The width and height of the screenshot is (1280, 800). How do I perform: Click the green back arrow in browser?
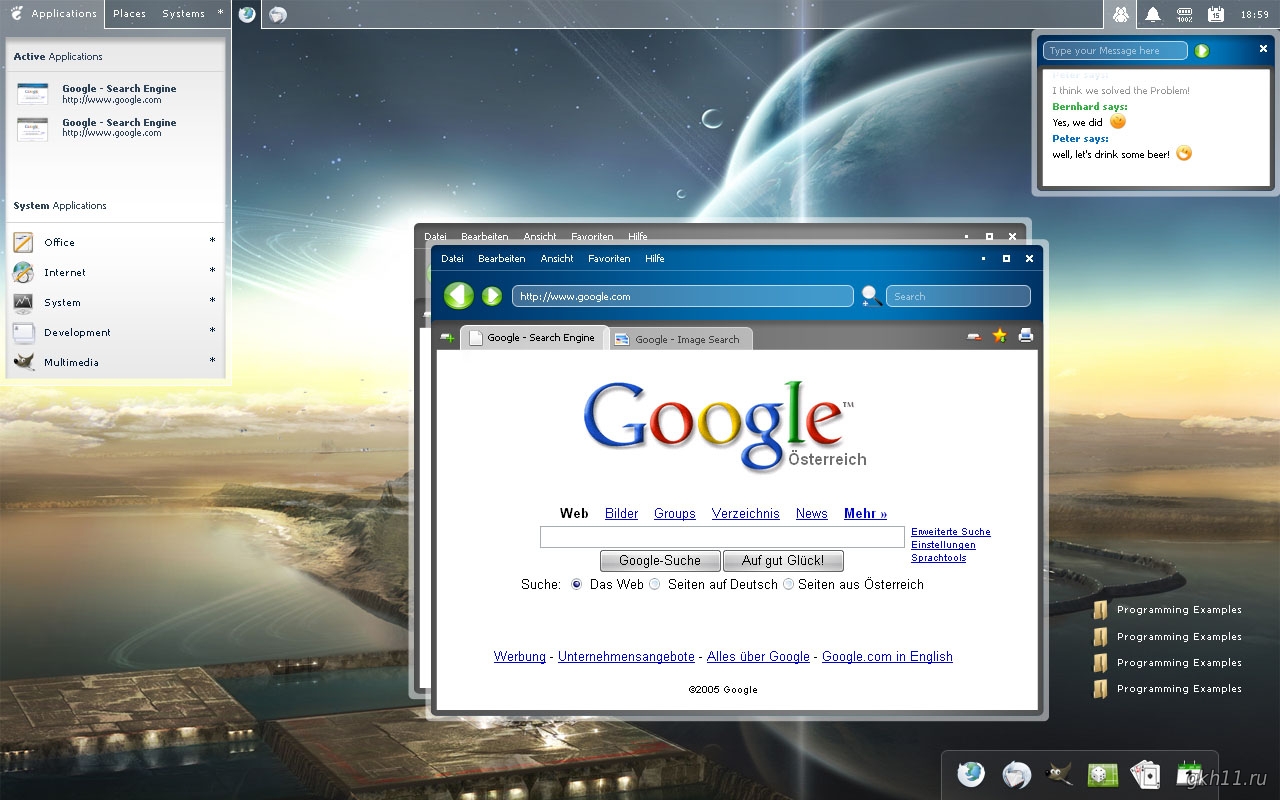pyautogui.click(x=459, y=295)
